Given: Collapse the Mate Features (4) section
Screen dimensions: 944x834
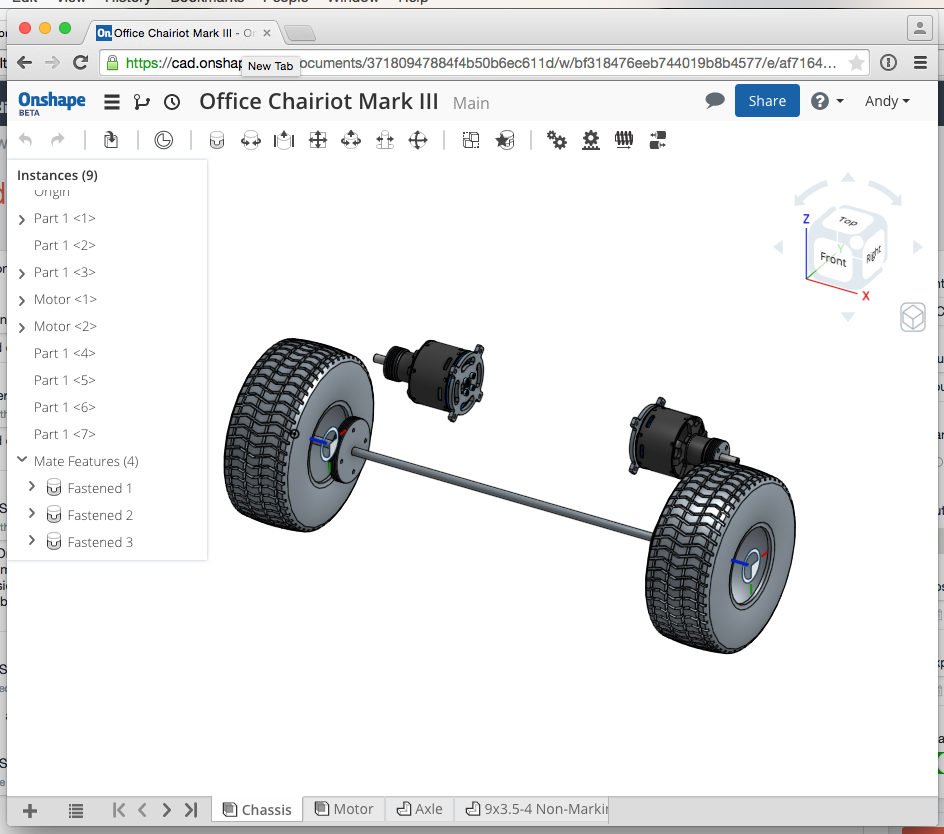Looking at the screenshot, I should coord(22,460).
